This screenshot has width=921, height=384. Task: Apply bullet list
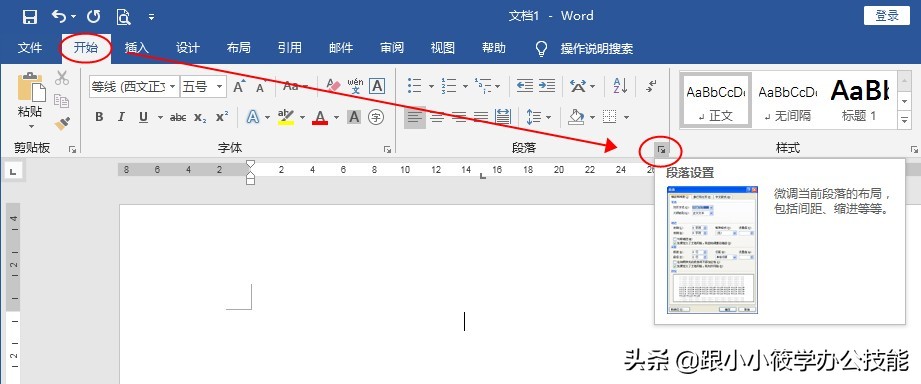tap(415, 86)
